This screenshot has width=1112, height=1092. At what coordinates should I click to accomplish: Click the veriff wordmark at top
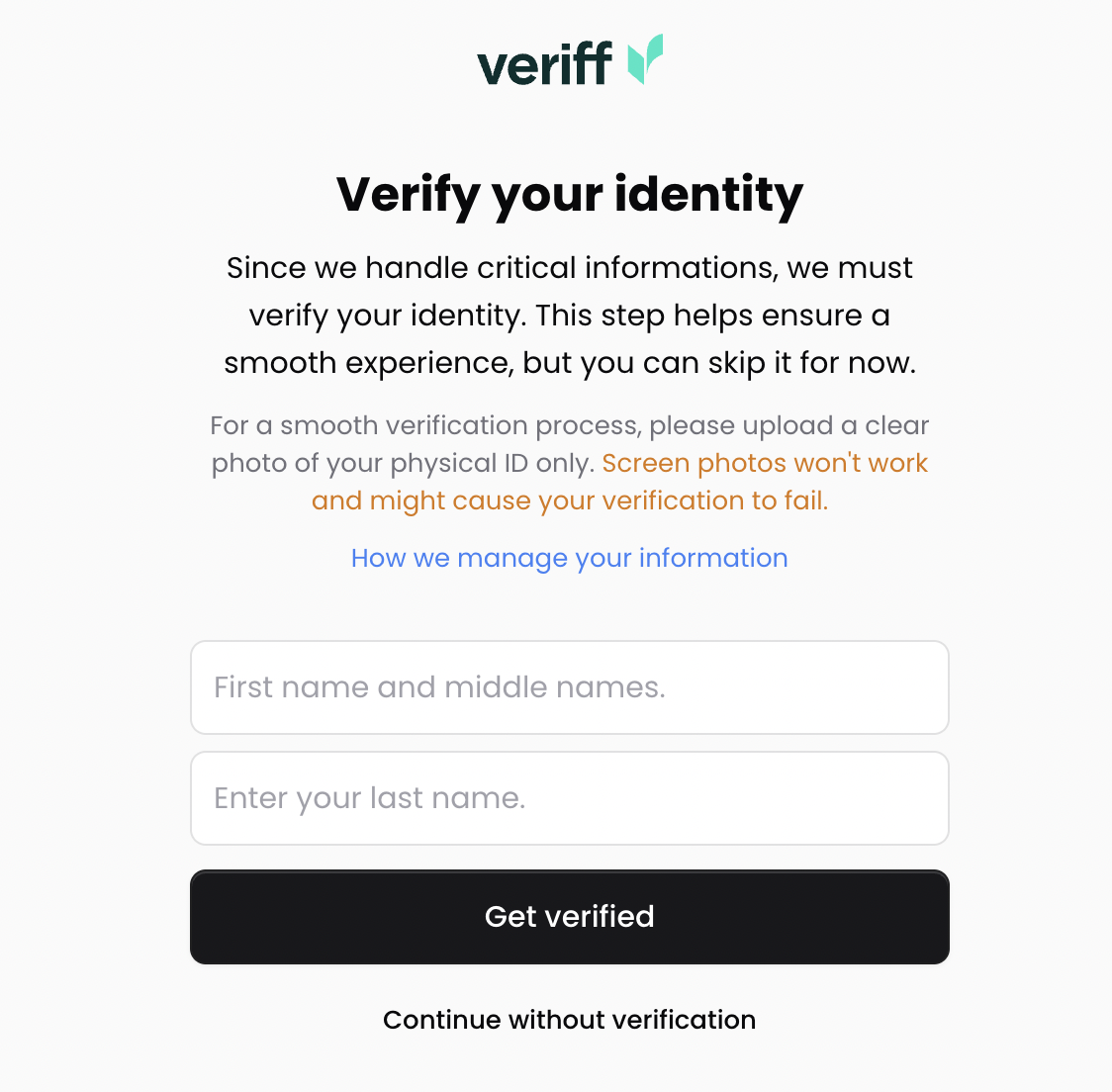click(545, 64)
